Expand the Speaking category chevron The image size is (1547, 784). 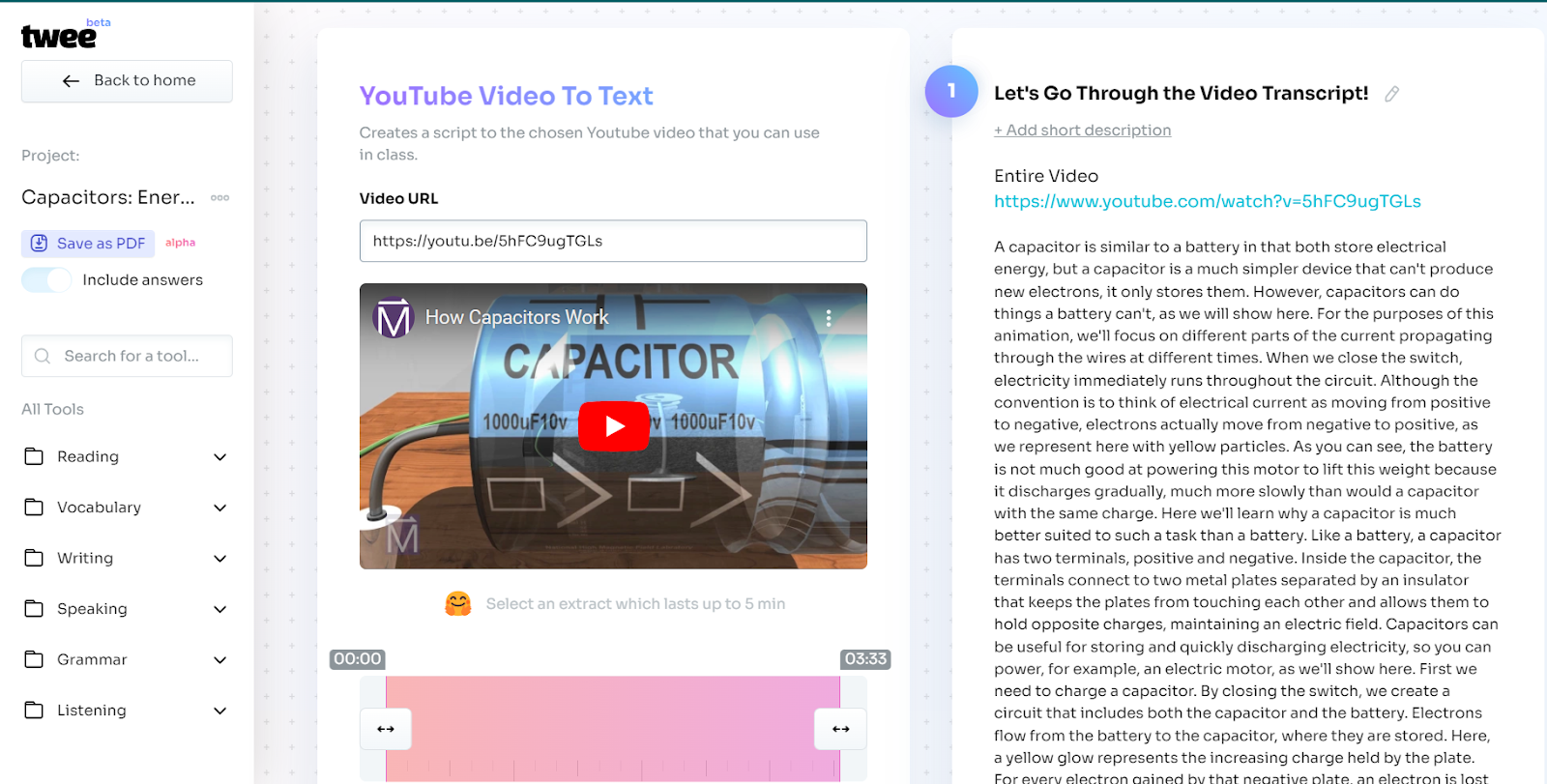(x=220, y=609)
